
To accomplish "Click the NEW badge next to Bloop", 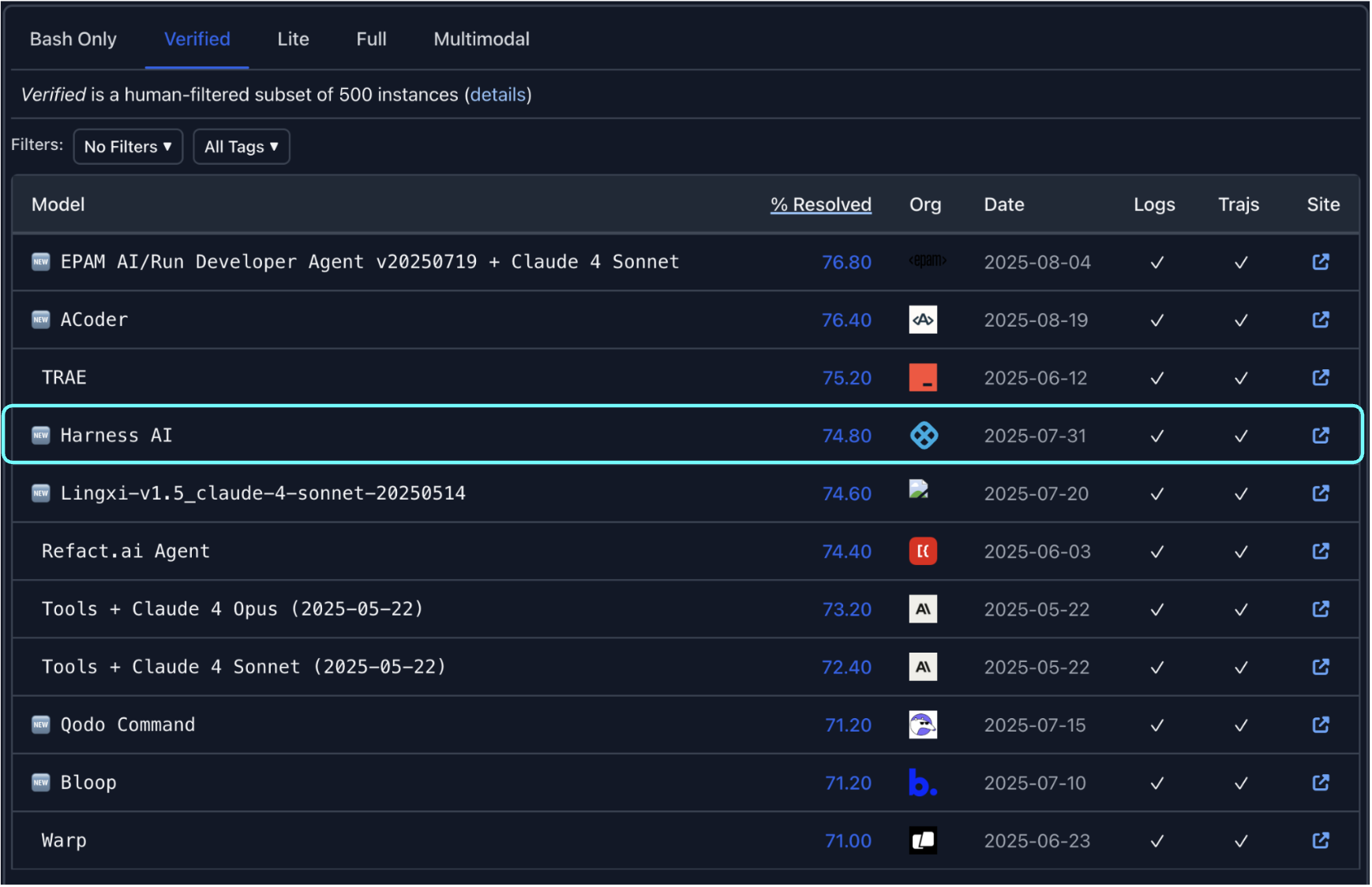I will (x=41, y=783).
